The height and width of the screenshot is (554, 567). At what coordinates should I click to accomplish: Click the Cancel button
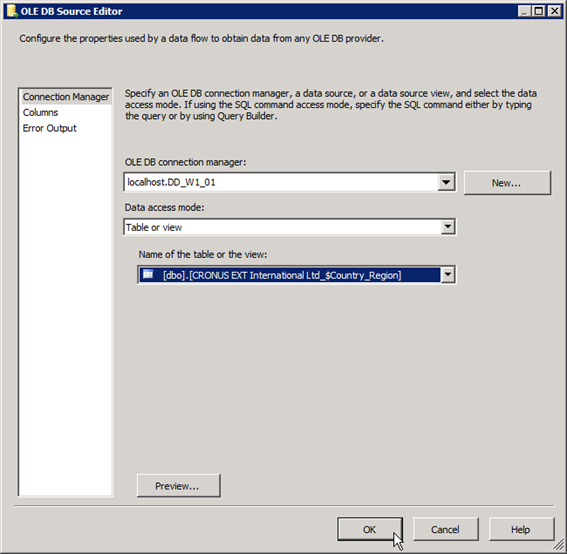coord(446,529)
